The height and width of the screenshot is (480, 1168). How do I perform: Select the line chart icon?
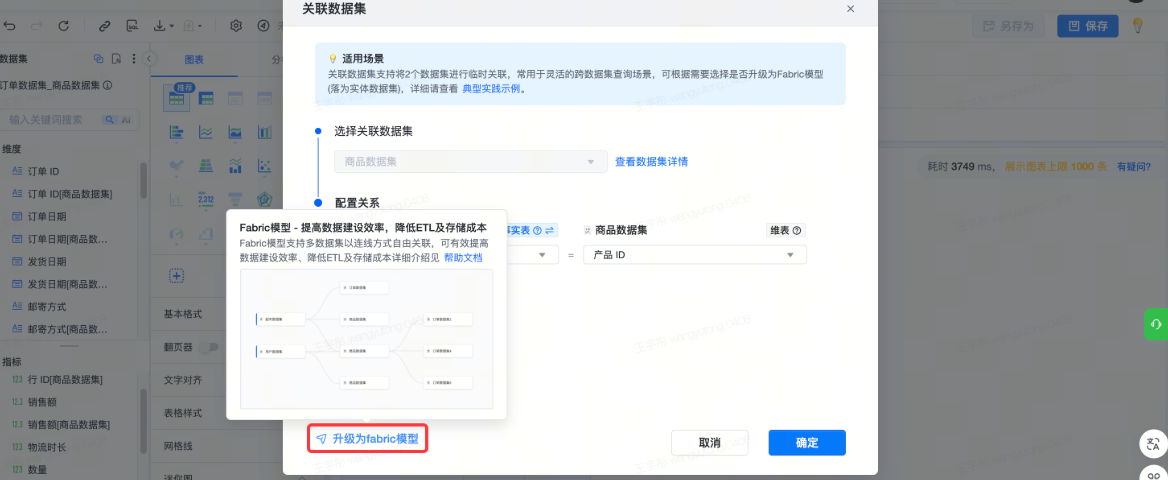(206, 133)
